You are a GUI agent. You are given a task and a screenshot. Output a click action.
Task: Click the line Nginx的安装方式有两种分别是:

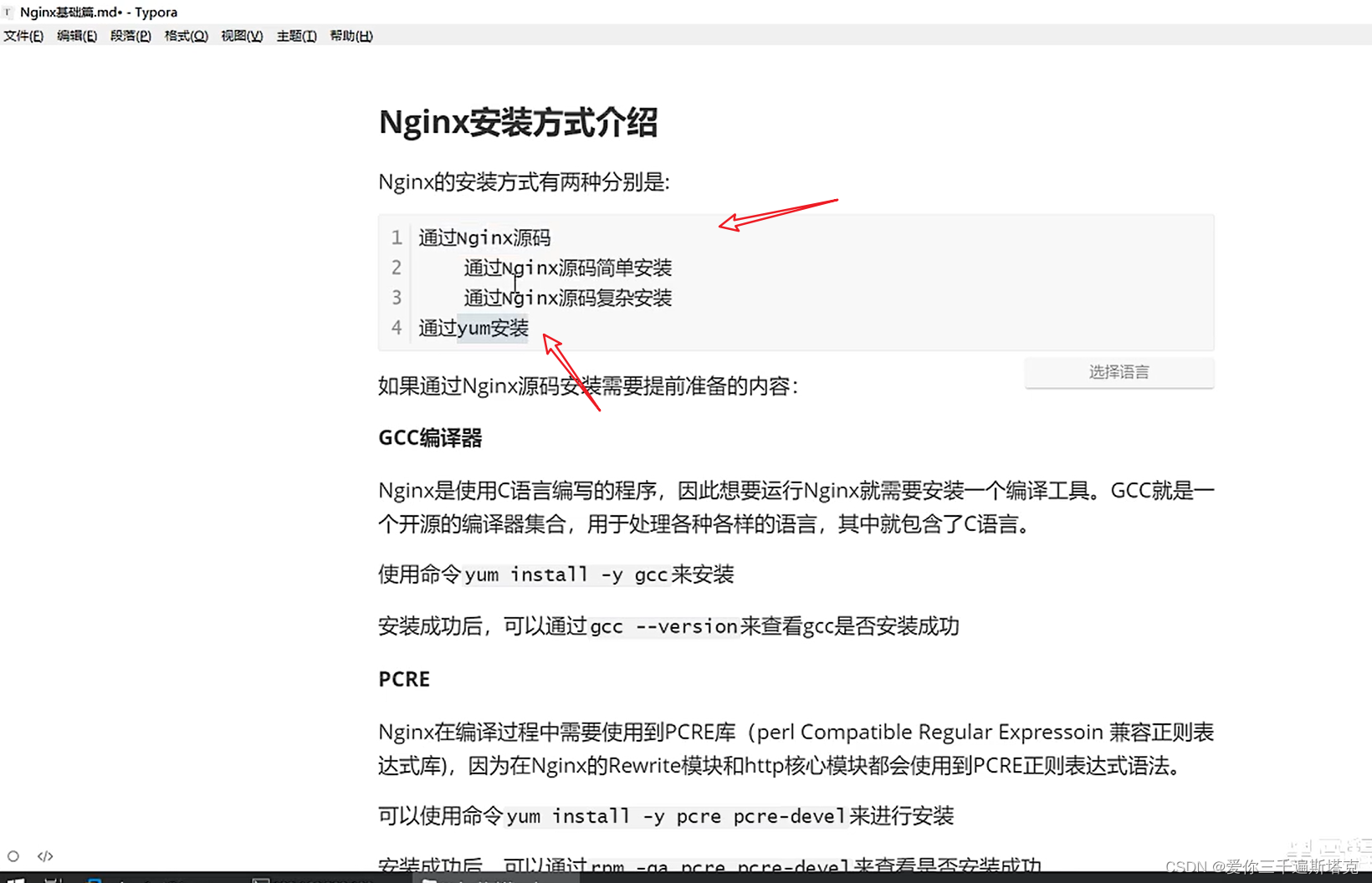click(524, 181)
